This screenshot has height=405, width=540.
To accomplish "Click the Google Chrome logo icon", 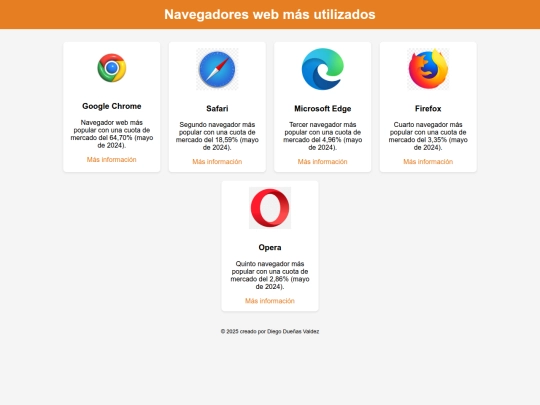I will coord(112,68).
